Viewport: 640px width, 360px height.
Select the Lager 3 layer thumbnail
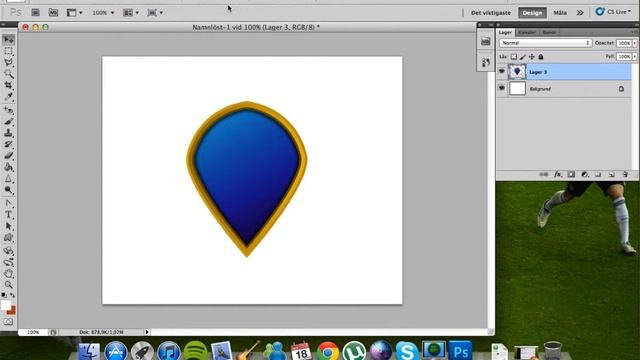pos(517,72)
